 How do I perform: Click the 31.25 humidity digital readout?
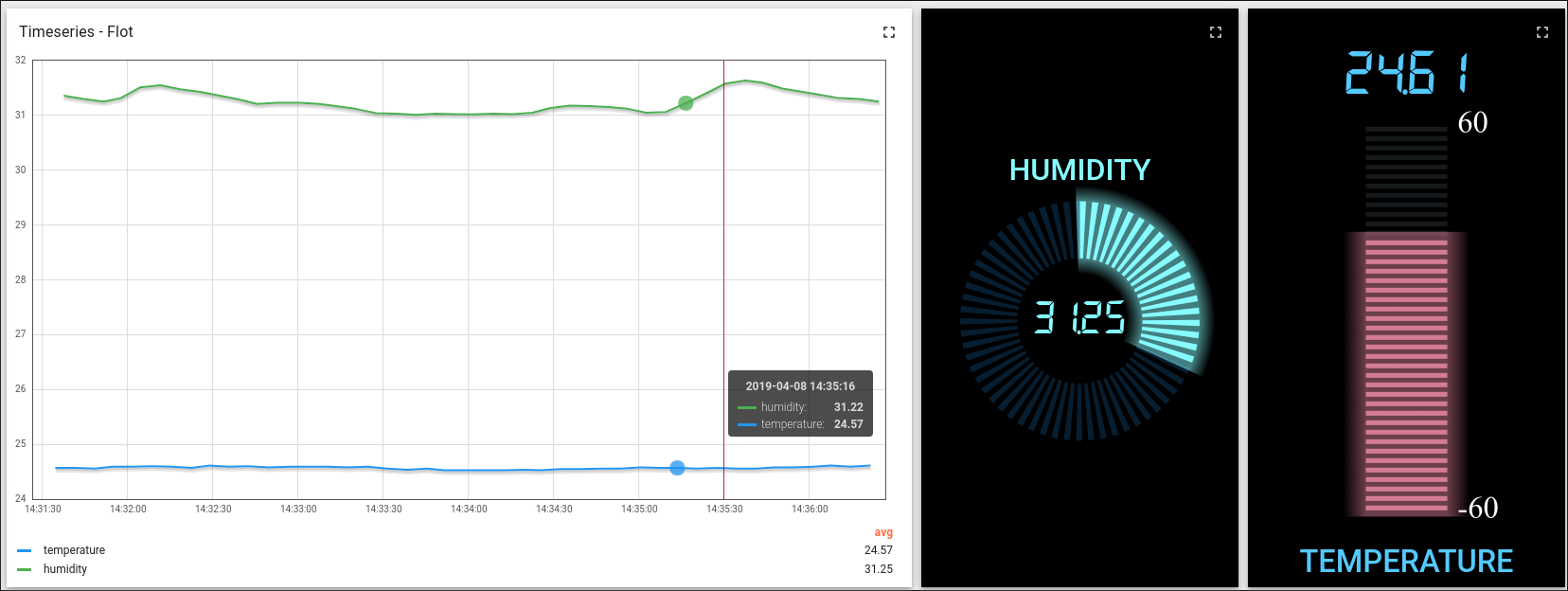(x=1079, y=317)
